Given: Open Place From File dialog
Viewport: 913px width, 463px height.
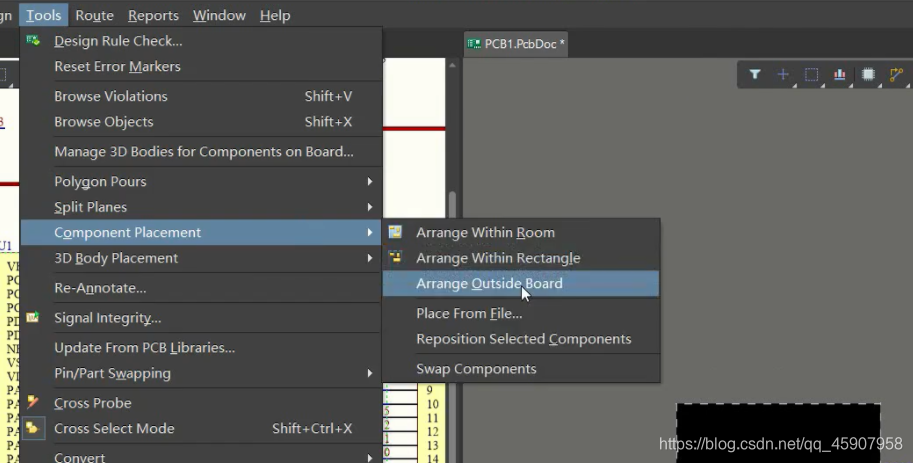Looking at the screenshot, I should coord(521,313).
